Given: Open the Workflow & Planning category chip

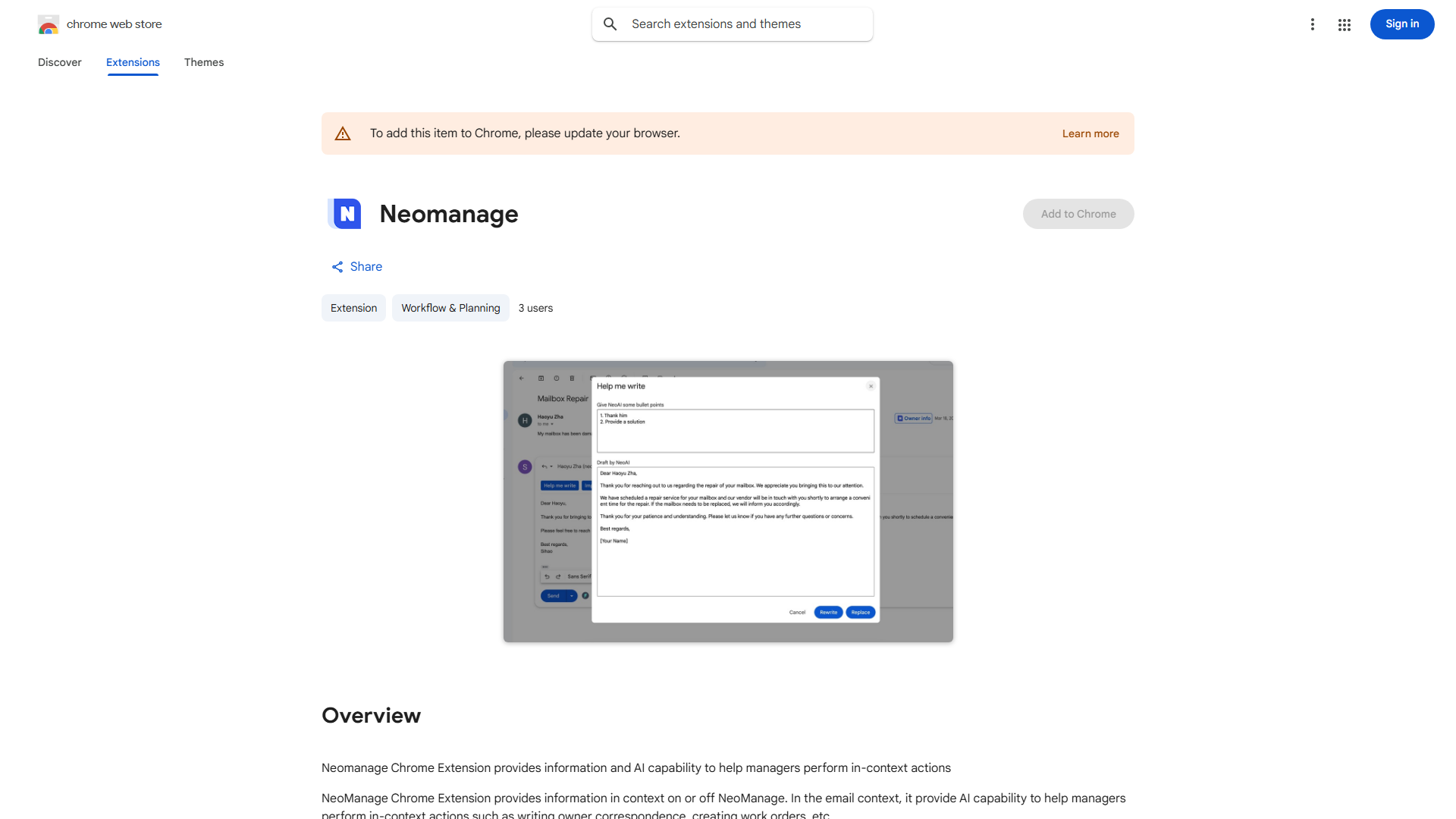Looking at the screenshot, I should (450, 308).
